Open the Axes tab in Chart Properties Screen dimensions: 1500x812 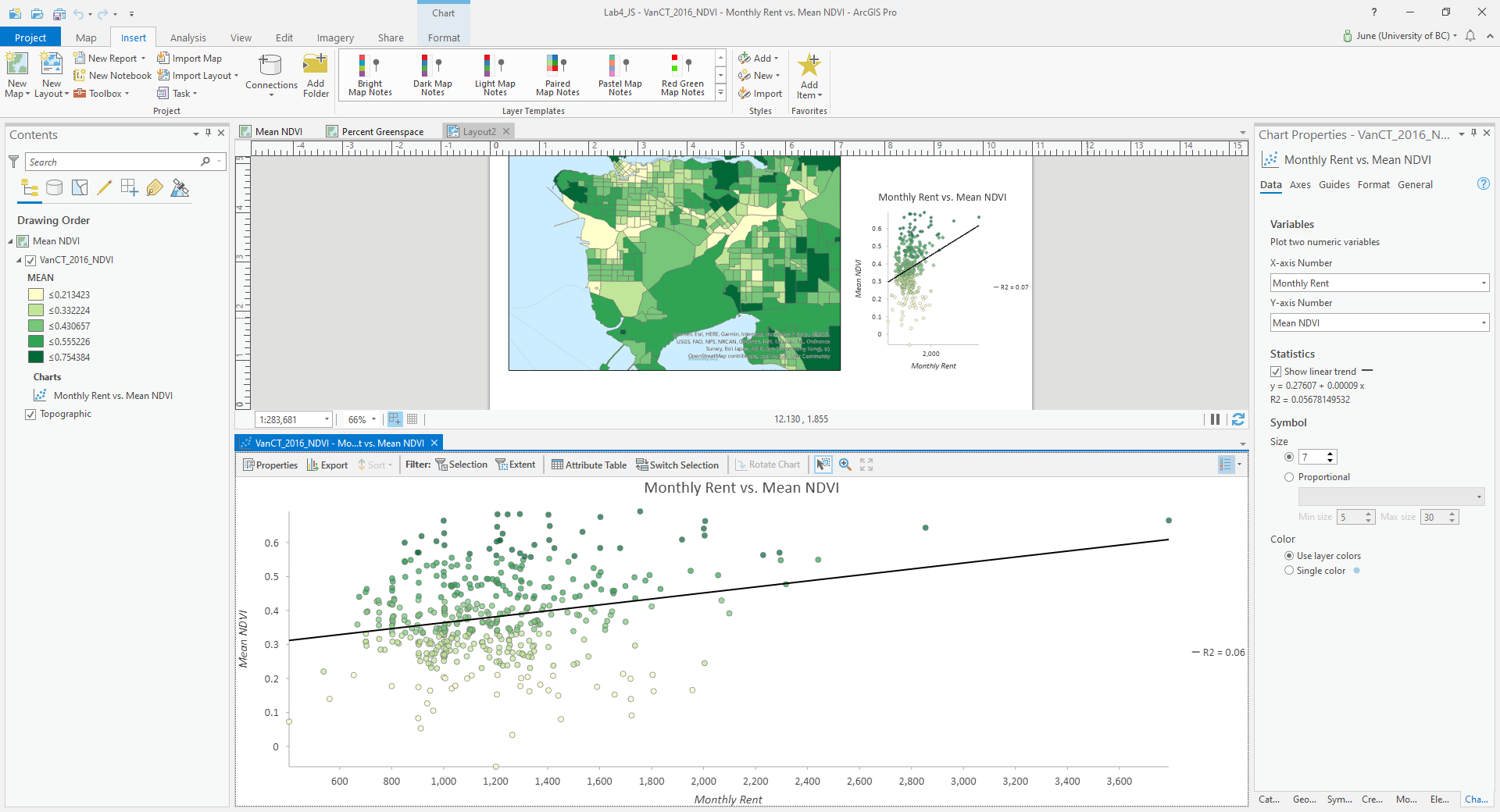point(1300,185)
